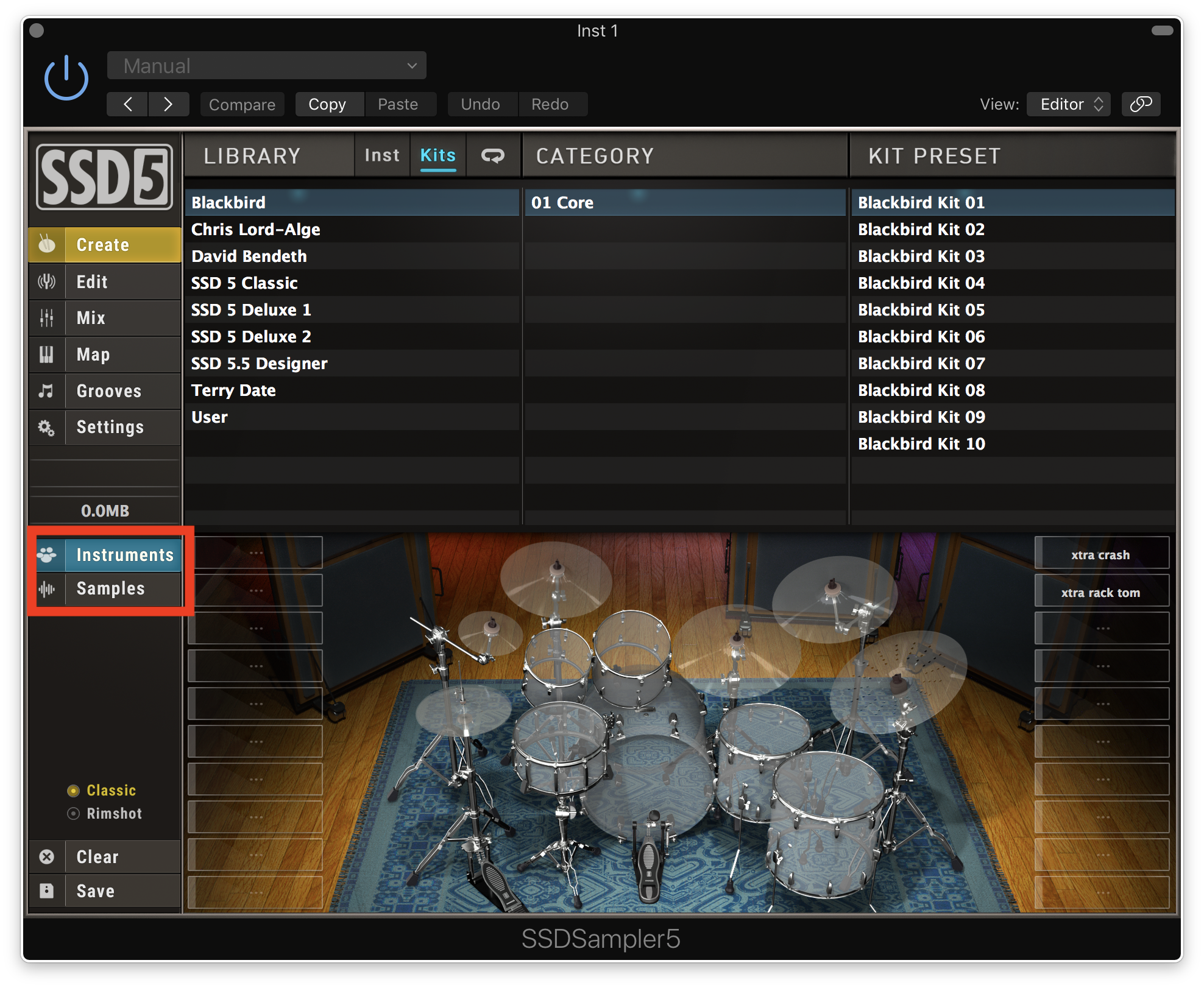
Task: Select the SSD 5 Deluxe 2 library
Action: pyautogui.click(x=352, y=336)
